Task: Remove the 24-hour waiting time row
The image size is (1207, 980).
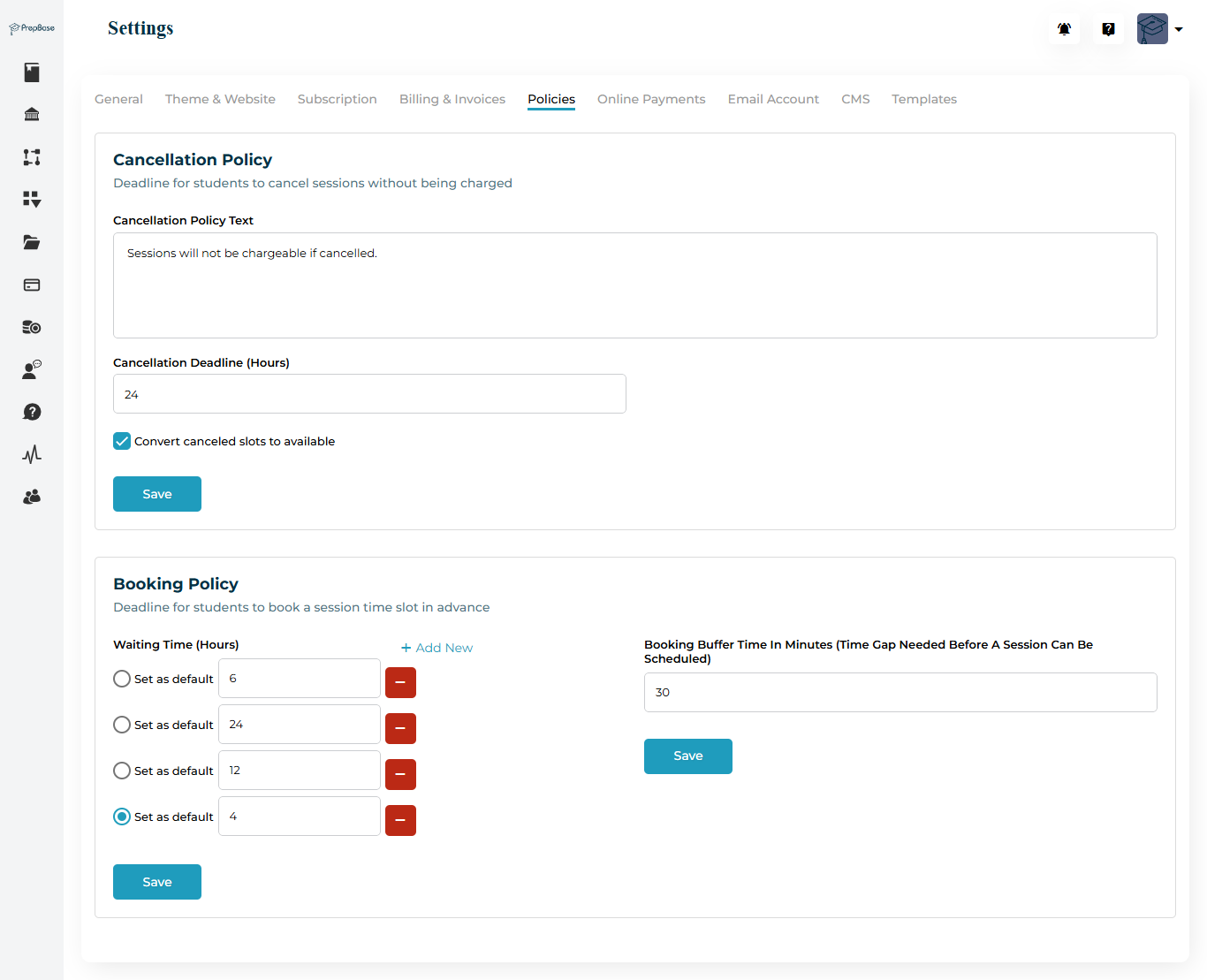Action: (400, 728)
